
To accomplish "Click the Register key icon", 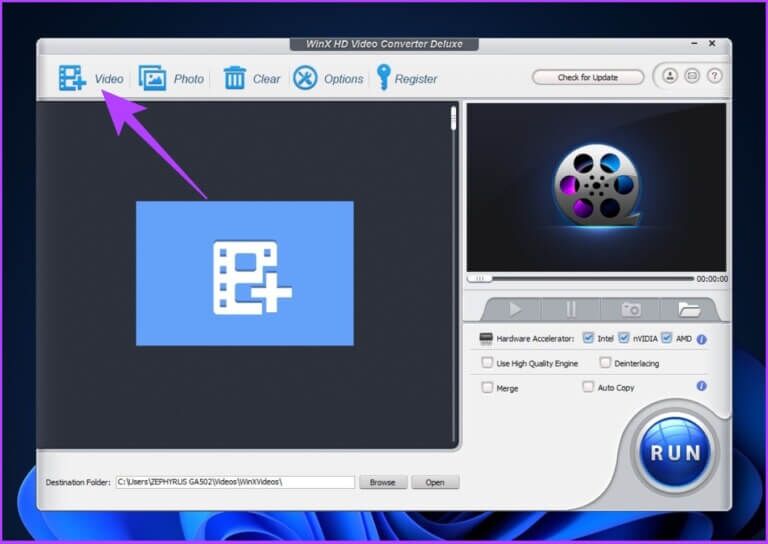I will coord(384,77).
